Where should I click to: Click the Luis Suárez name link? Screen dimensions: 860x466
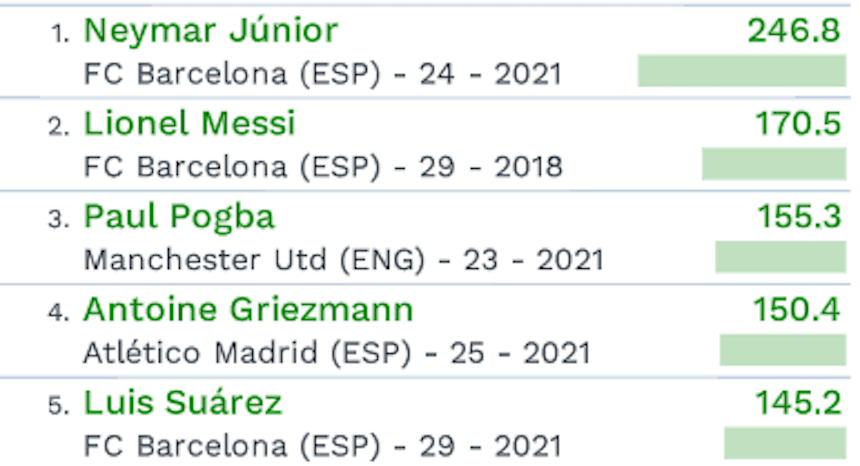click(182, 403)
